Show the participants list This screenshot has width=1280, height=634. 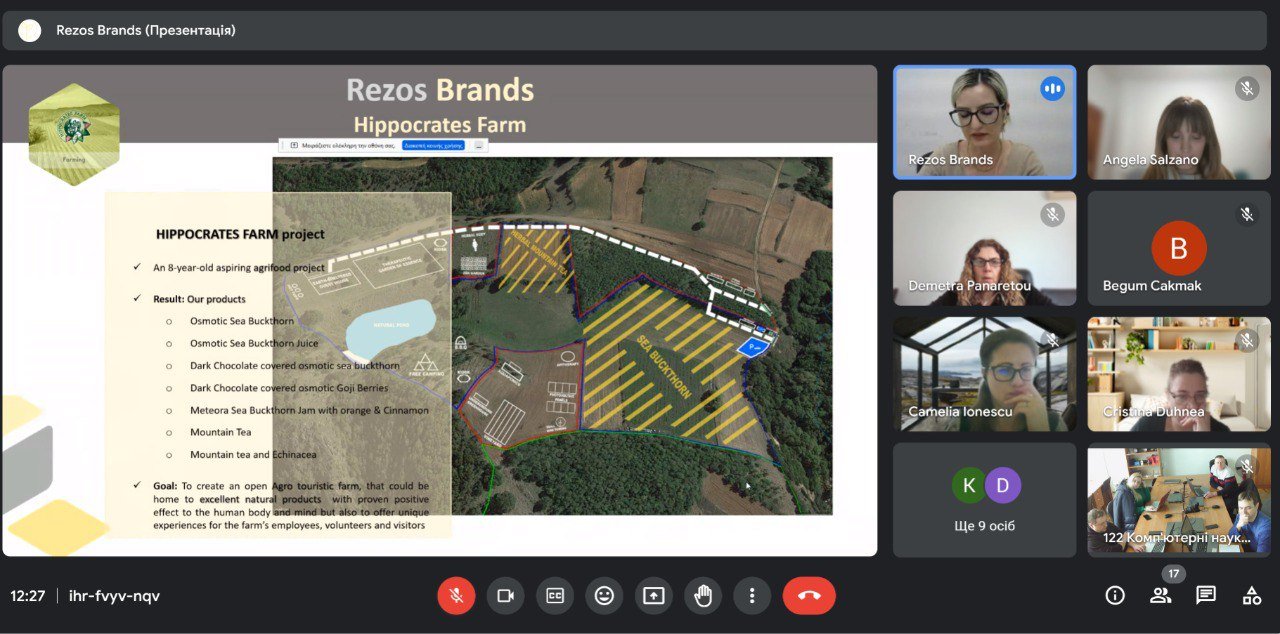click(x=1160, y=596)
